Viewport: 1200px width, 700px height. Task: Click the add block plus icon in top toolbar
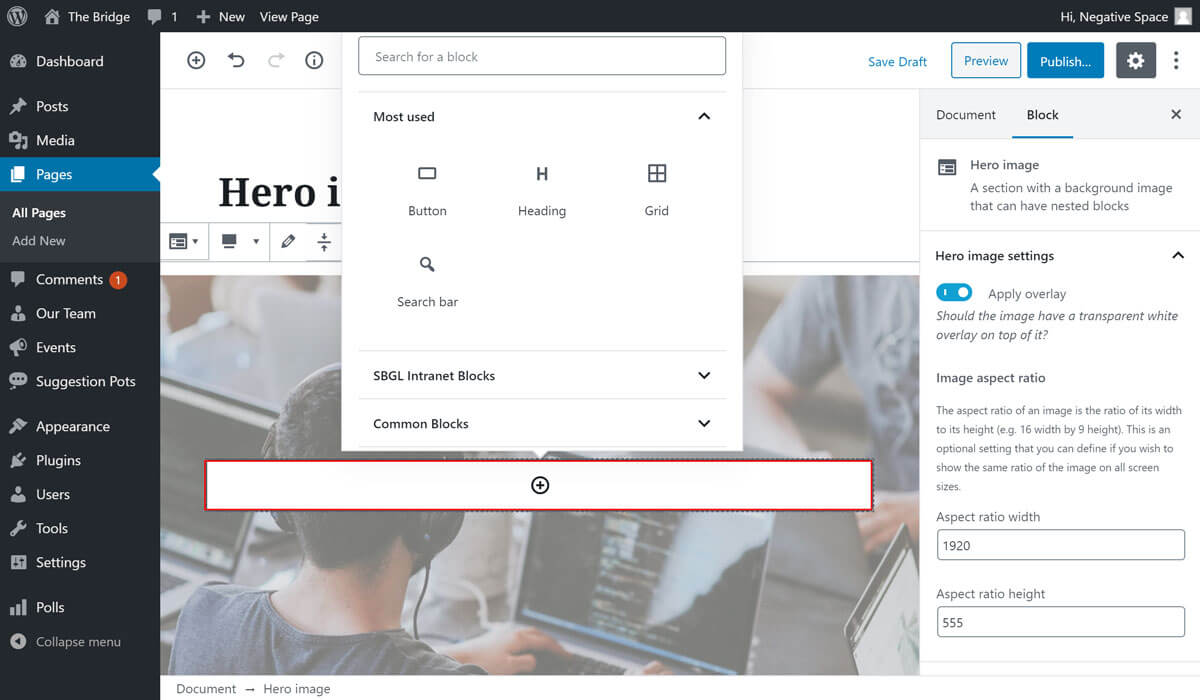(196, 61)
